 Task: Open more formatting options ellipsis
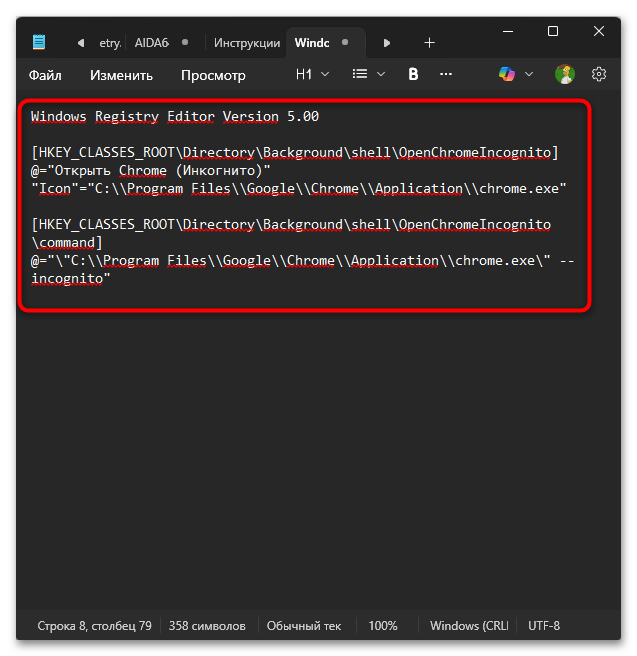pos(446,74)
